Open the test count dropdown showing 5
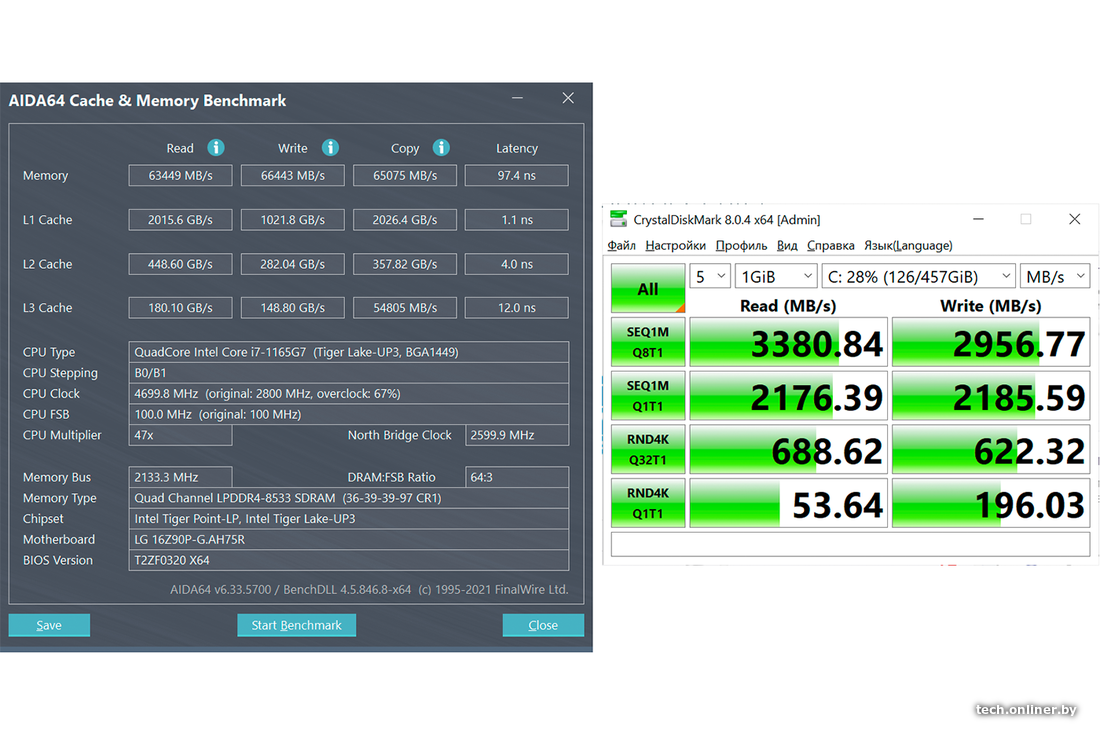Viewport: 1100px width, 733px height. 710,276
